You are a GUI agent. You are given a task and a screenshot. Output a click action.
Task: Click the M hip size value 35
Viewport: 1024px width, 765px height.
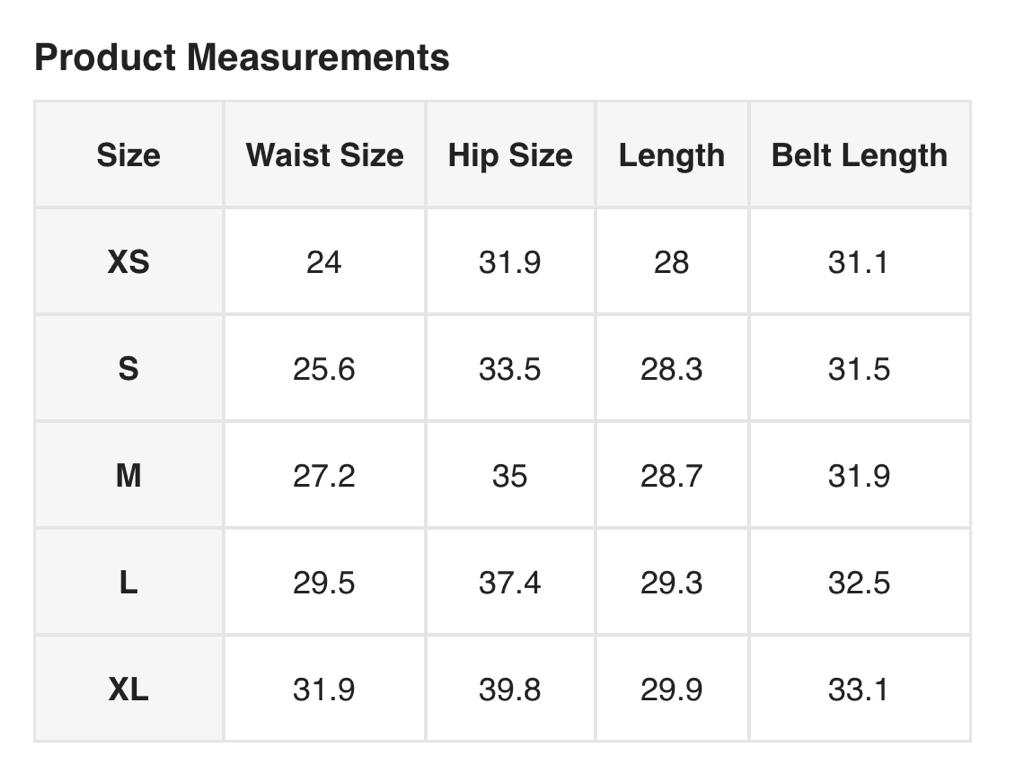(510, 476)
